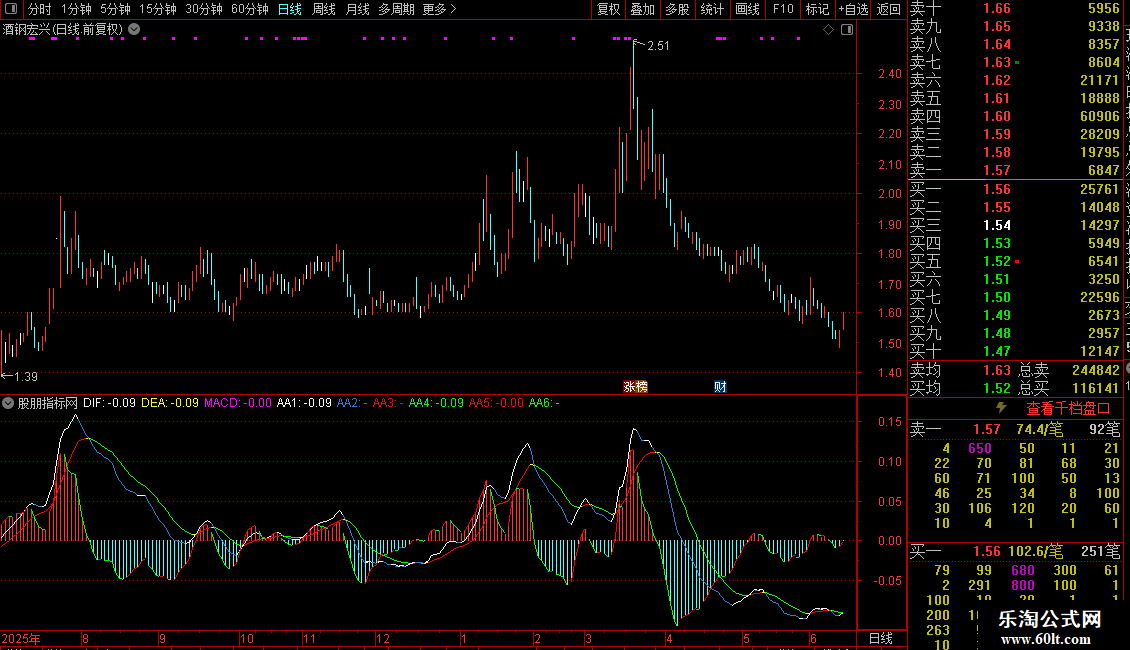The image size is (1130, 650).
Task: Open stock title dropdown beside 酒钢宏兴
Action: [134, 30]
